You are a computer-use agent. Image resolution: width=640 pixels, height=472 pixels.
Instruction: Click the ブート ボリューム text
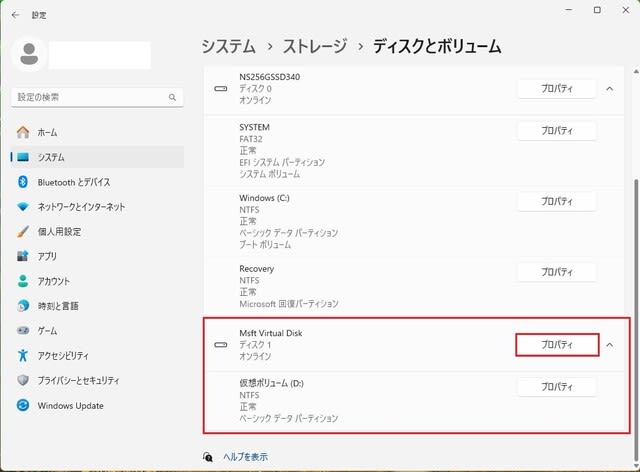(265, 245)
